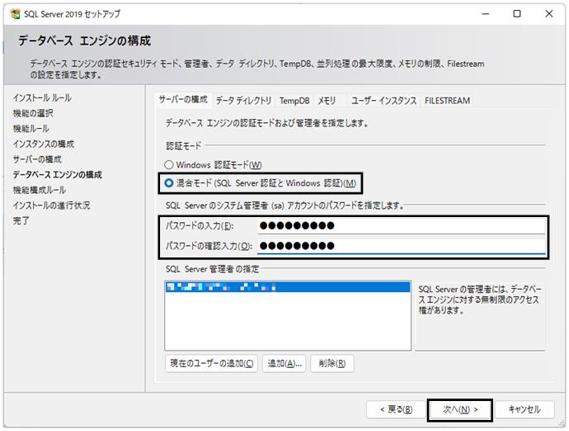
Task: Switch to データ ディレクトリ tab
Action: [x=243, y=100]
